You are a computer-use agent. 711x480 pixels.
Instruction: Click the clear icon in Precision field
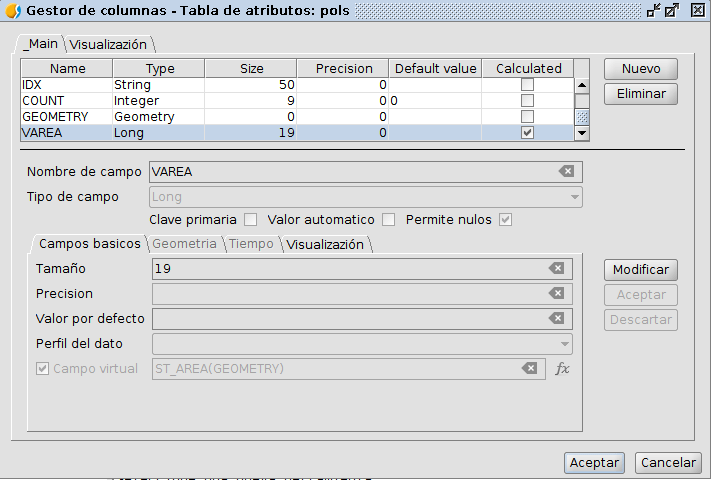(x=557, y=294)
